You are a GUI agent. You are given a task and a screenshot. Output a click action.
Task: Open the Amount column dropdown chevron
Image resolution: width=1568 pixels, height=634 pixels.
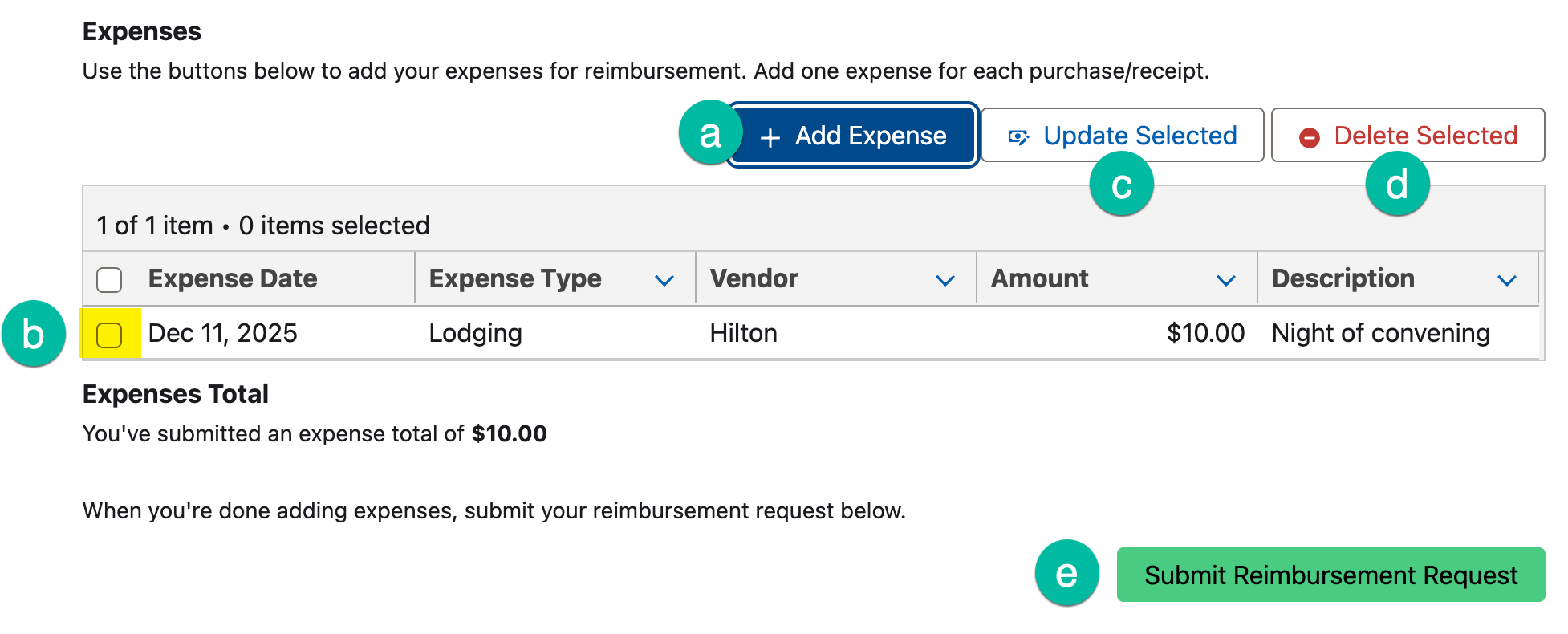click(x=1225, y=280)
